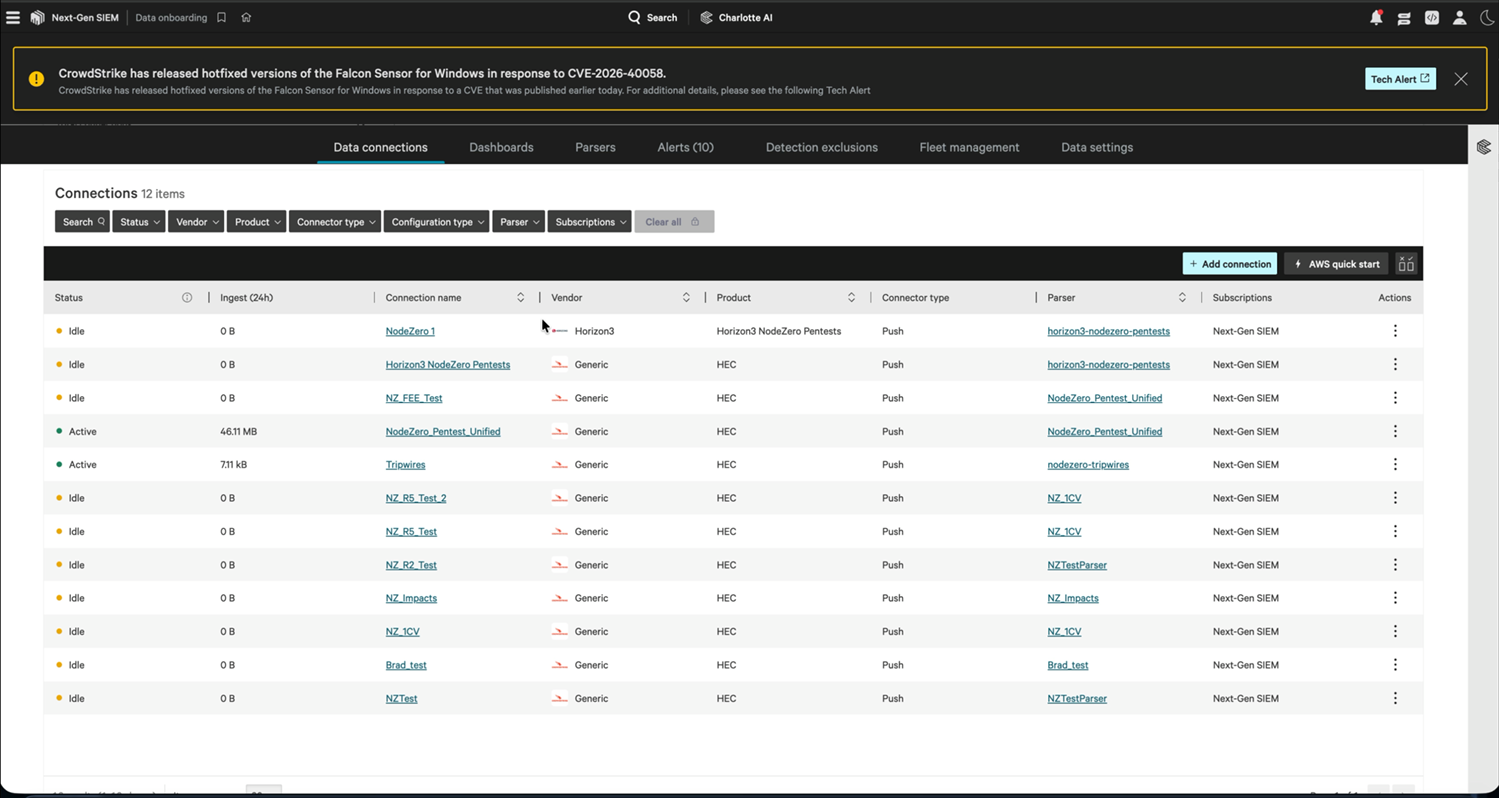Open Subscriptions filter dropdown

click(589, 222)
